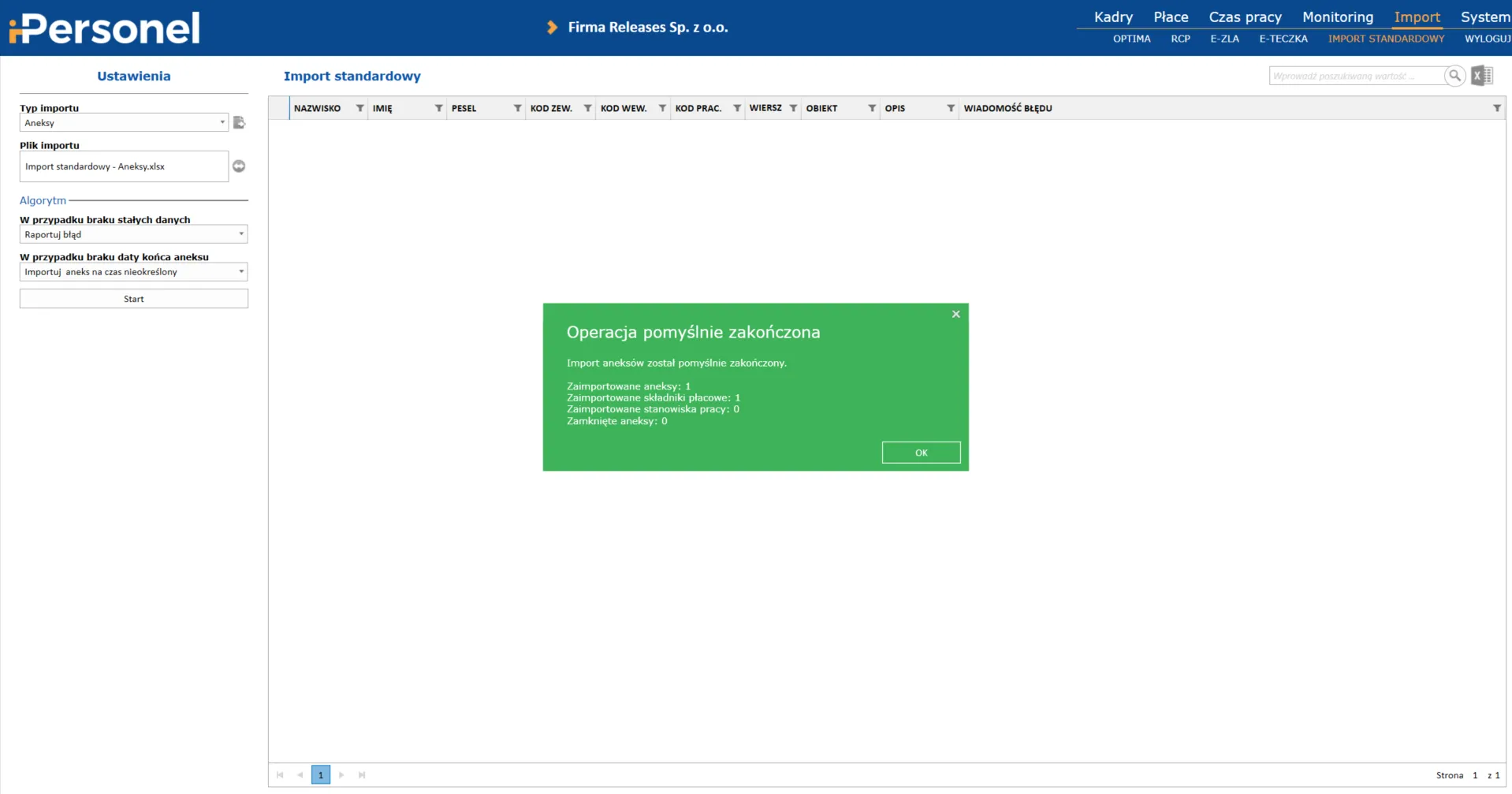Click the next page arrow
This screenshot has width=1512, height=794.
click(x=341, y=775)
